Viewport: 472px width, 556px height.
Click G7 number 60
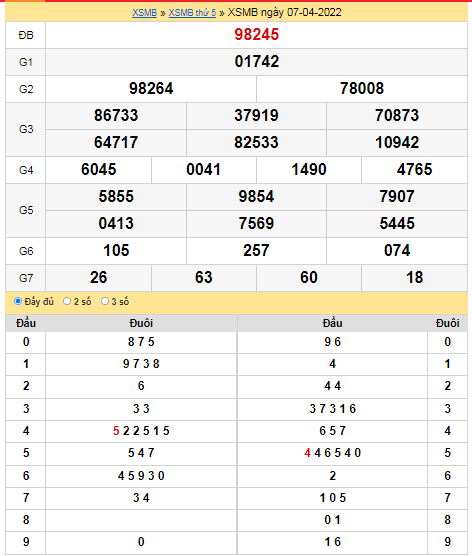click(x=309, y=278)
